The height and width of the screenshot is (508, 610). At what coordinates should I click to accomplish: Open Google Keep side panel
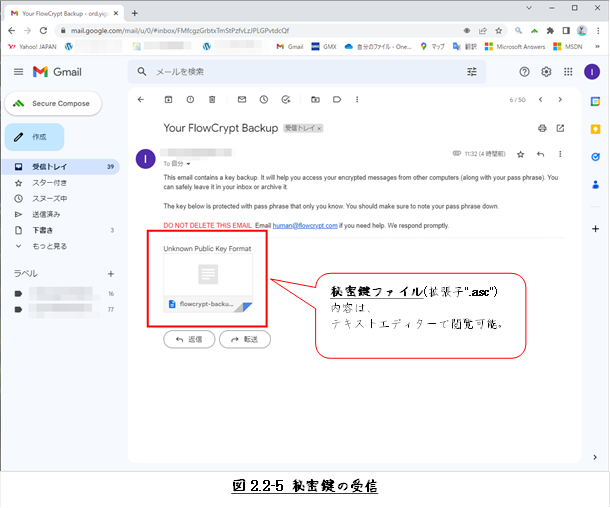pyautogui.click(x=595, y=129)
